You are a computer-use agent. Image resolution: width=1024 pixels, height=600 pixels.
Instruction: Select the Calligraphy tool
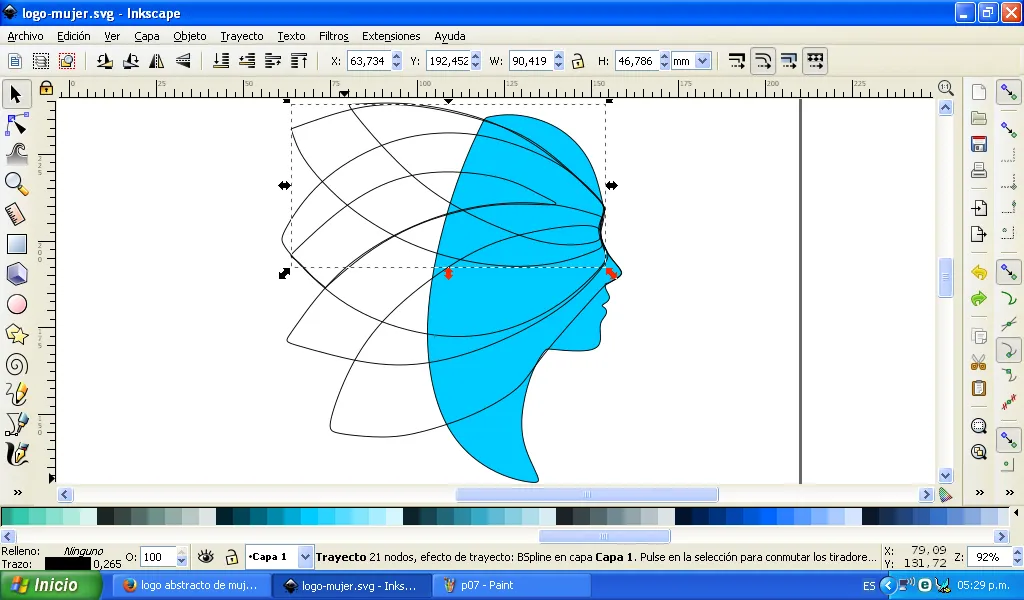pyautogui.click(x=16, y=454)
